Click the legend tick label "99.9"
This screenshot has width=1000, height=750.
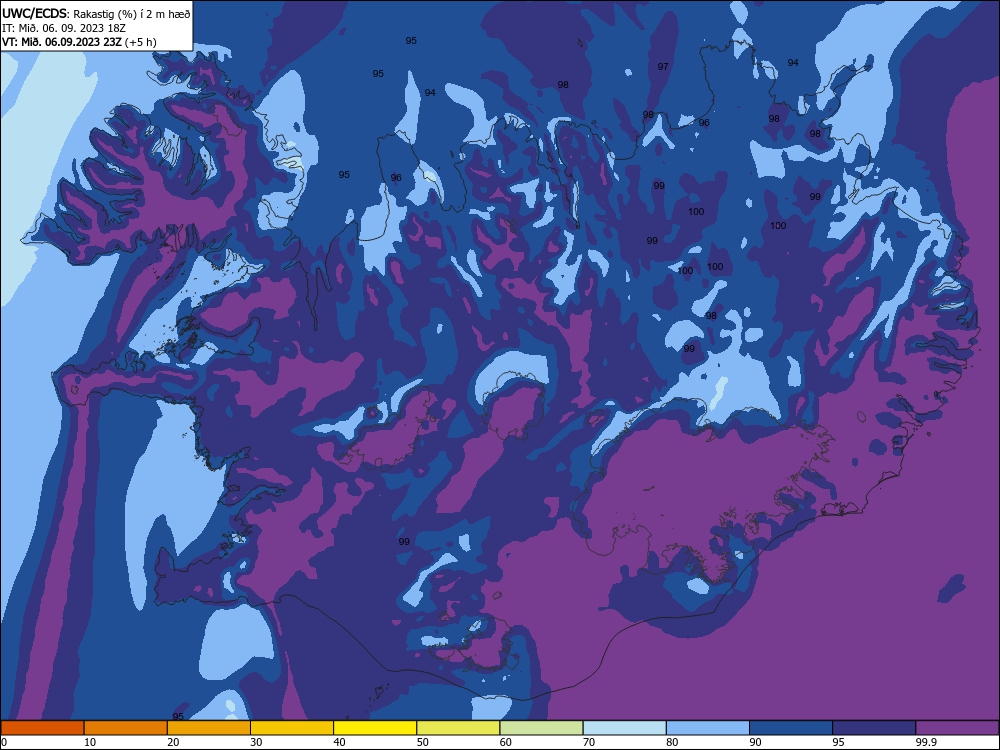tap(925, 742)
